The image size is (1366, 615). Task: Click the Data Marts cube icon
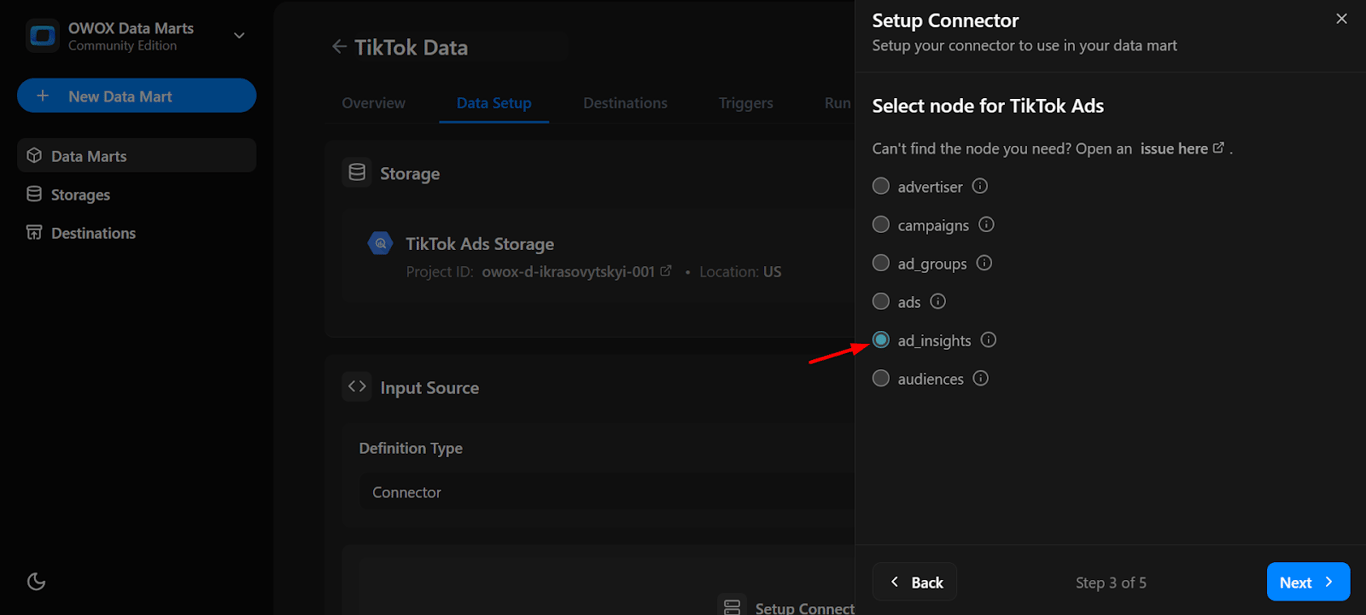[x=34, y=156]
